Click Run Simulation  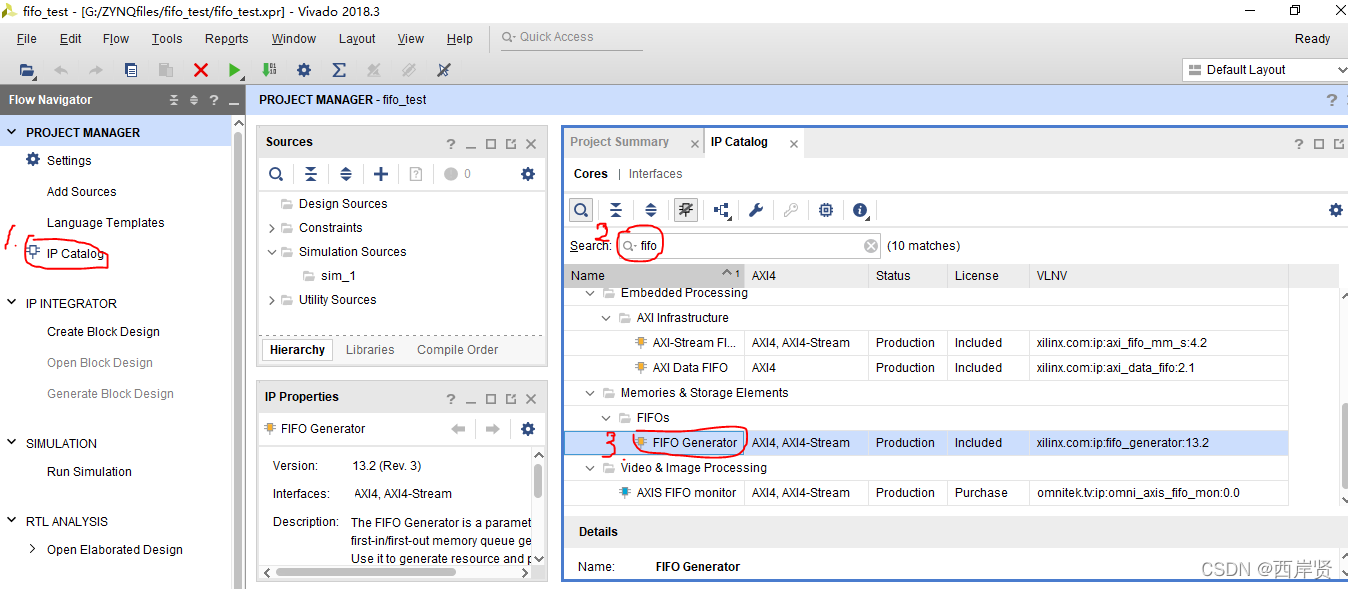pyautogui.click(x=89, y=472)
